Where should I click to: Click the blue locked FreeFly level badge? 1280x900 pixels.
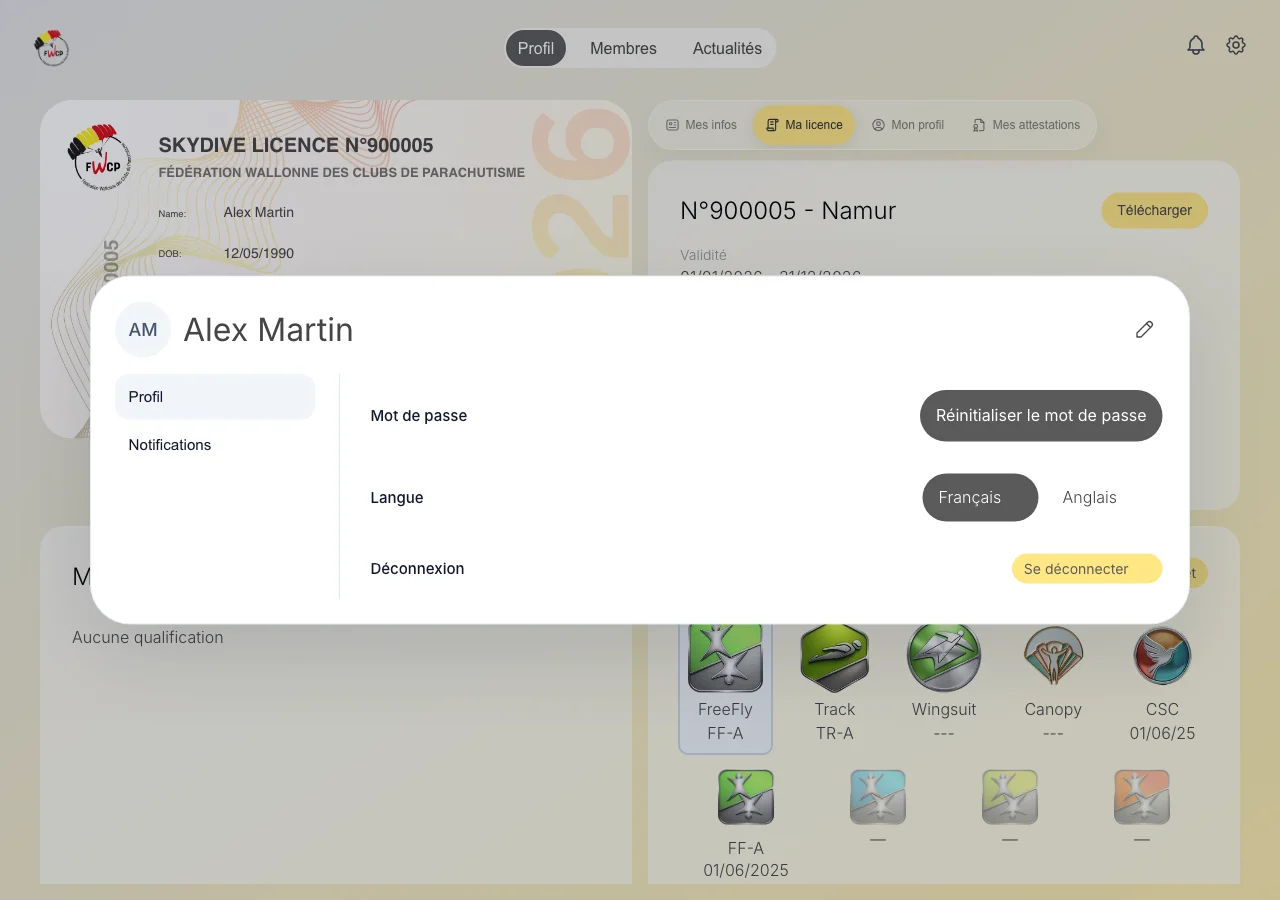(x=878, y=797)
